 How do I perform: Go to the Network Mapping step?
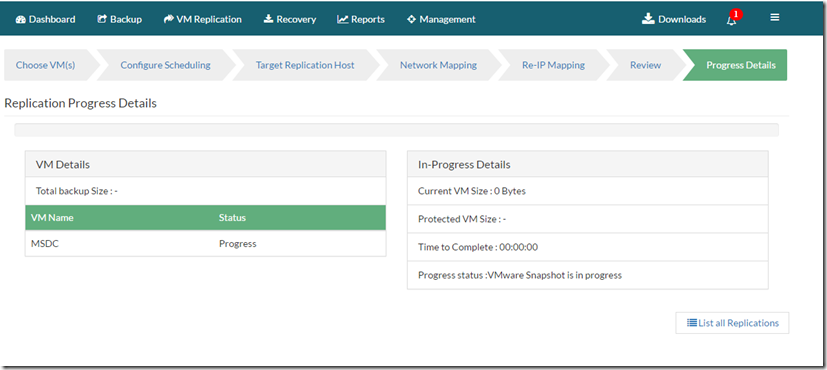point(438,65)
